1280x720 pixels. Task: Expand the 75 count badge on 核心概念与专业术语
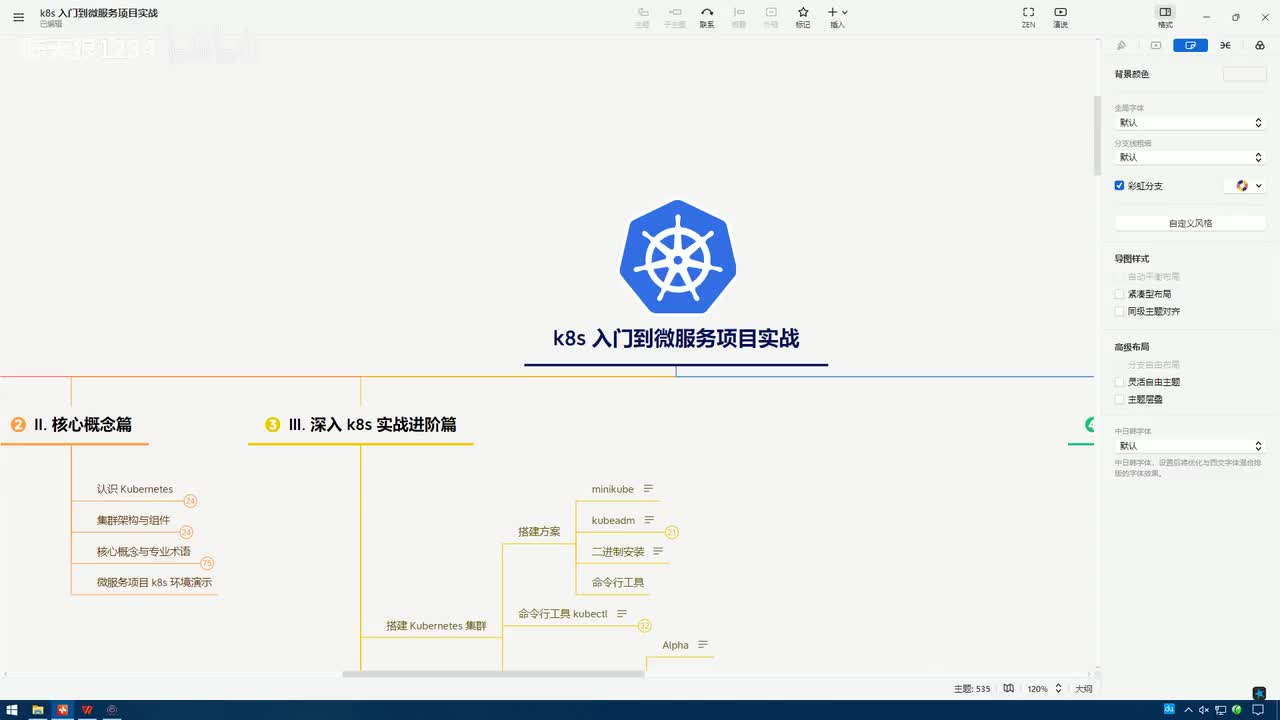pos(207,563)
